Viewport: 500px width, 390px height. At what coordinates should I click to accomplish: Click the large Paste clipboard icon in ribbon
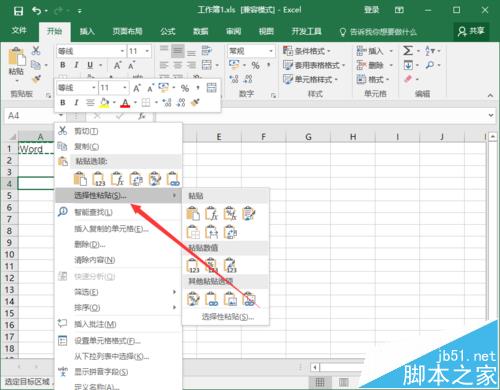point(17,56)
